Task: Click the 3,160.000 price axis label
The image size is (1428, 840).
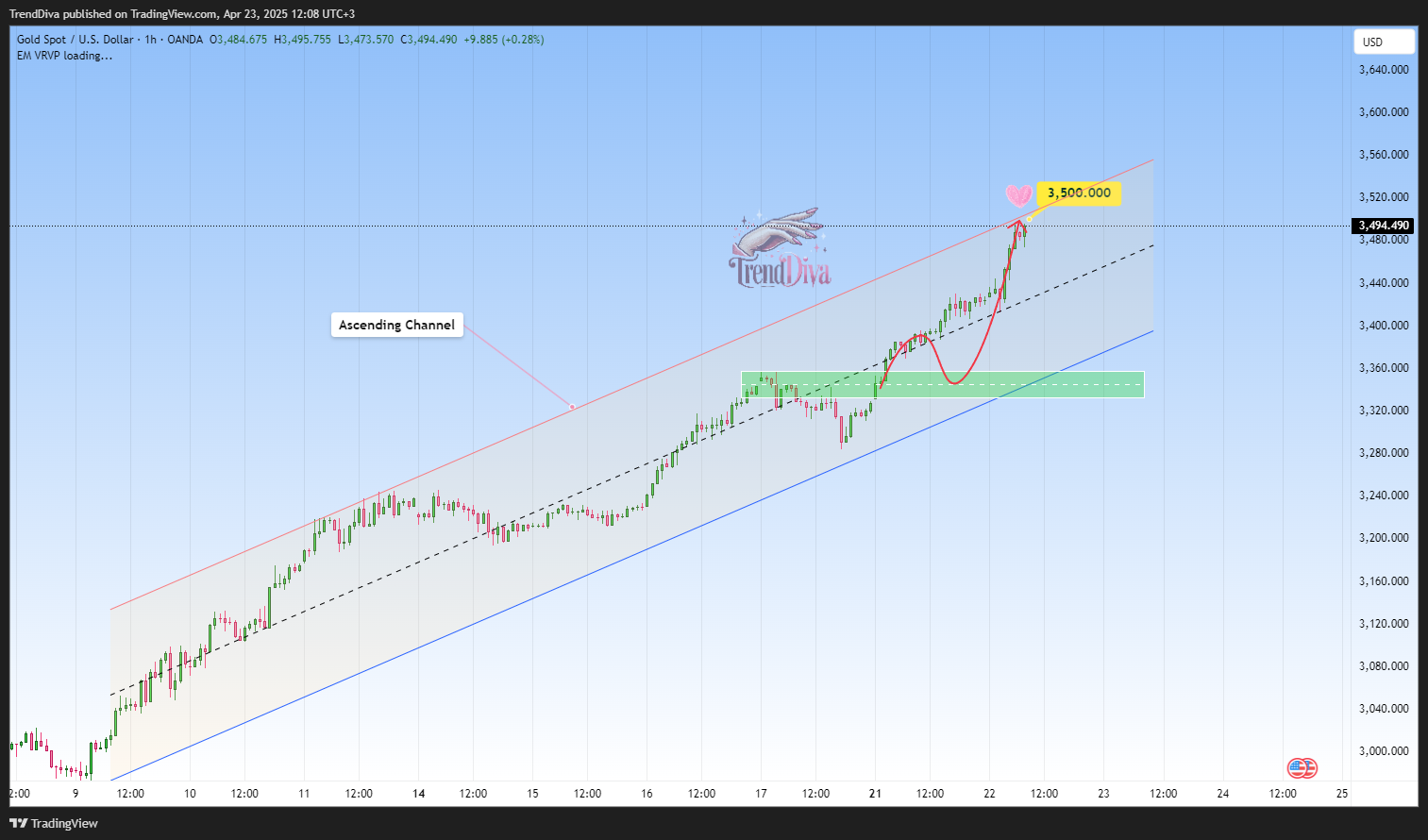Action: [1384, 581]
